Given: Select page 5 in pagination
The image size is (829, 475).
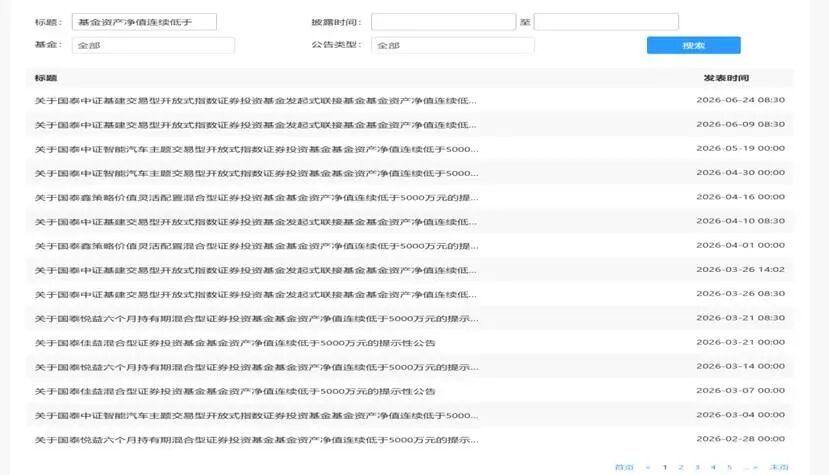Looking at the screenshot, I should coord(730,467).
